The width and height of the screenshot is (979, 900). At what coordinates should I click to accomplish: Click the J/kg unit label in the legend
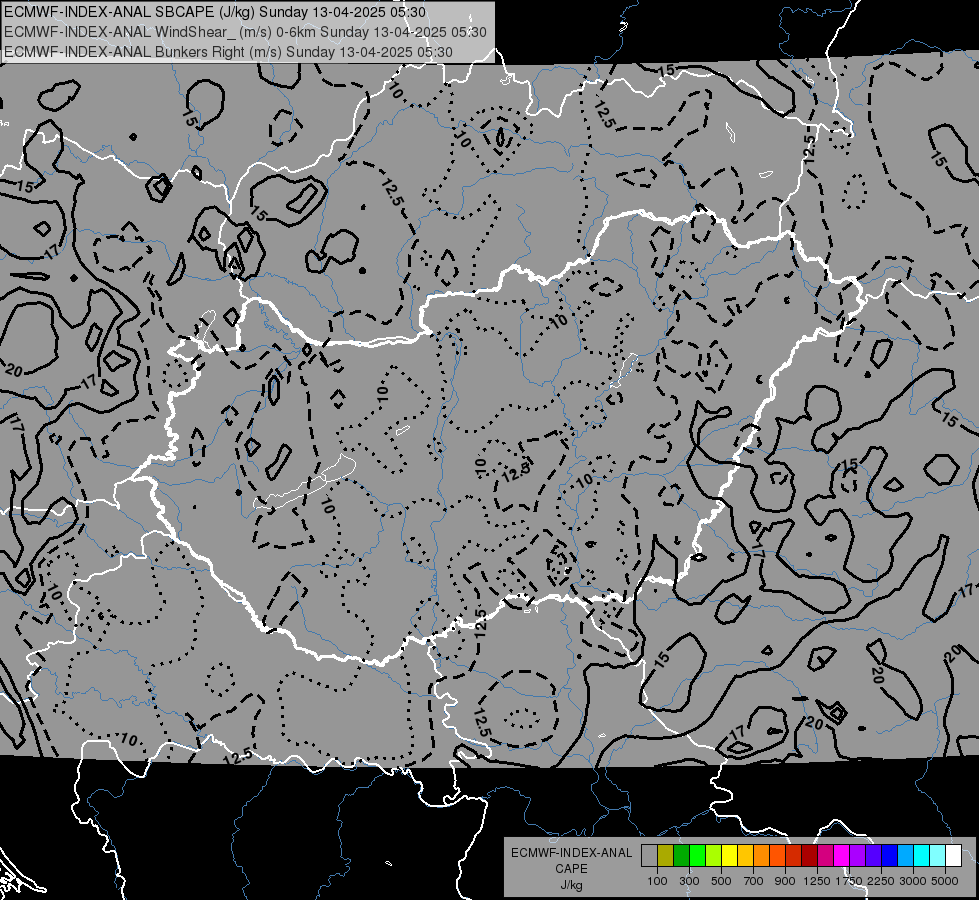(x=571, y=885)
